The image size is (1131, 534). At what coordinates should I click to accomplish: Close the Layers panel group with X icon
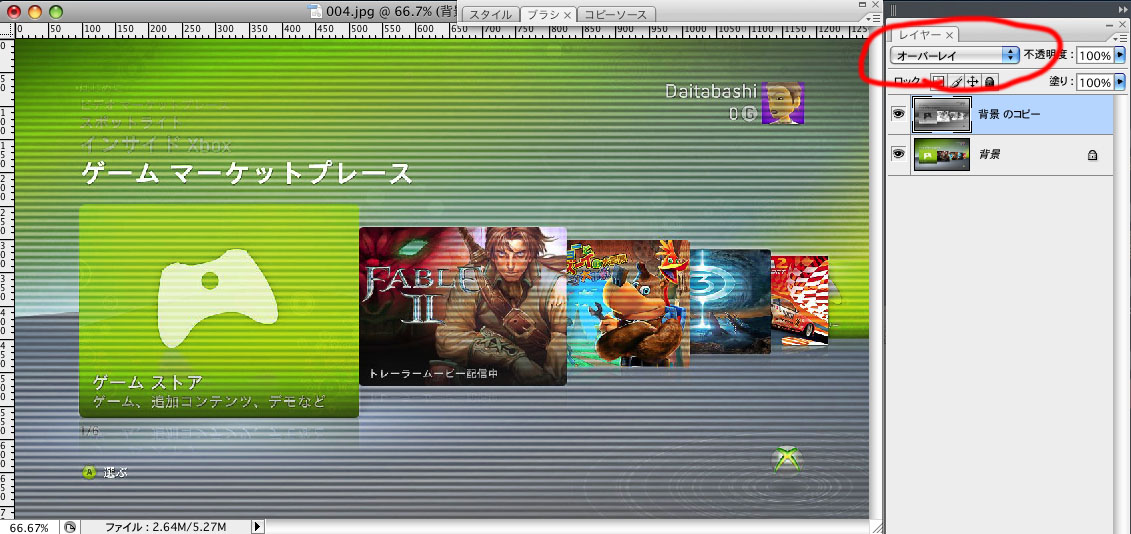[x=1122, y=25]
